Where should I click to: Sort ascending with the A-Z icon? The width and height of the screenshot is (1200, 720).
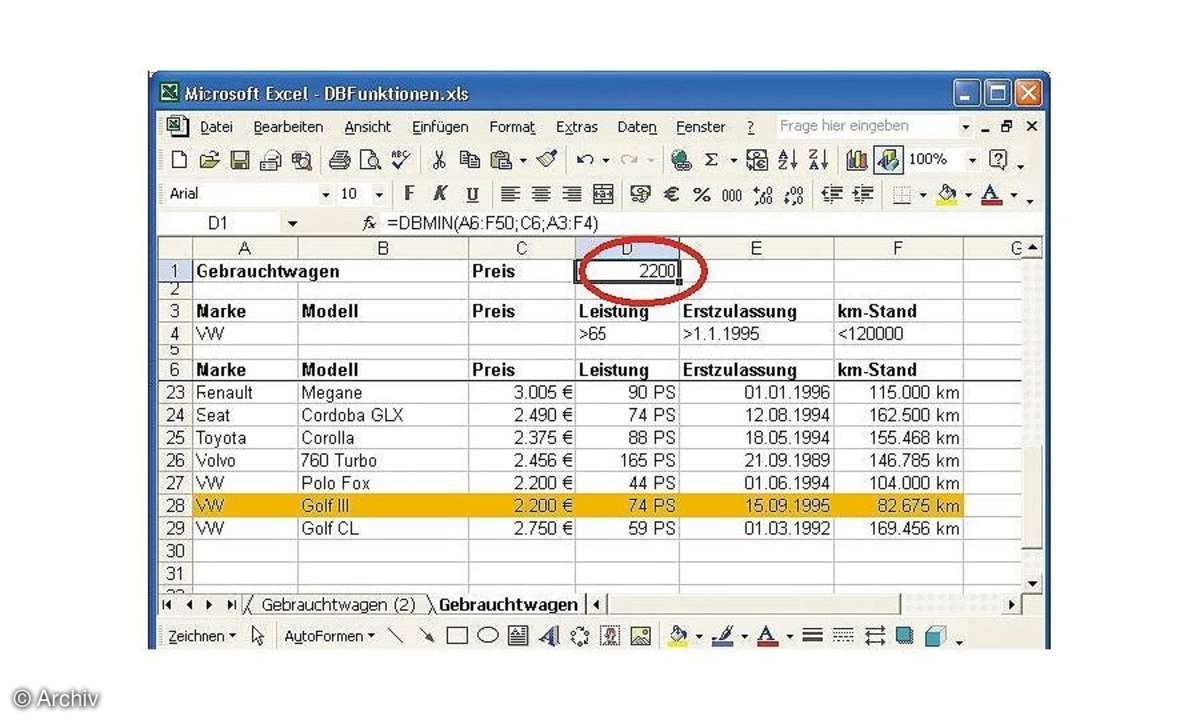(x=788, y=160)
